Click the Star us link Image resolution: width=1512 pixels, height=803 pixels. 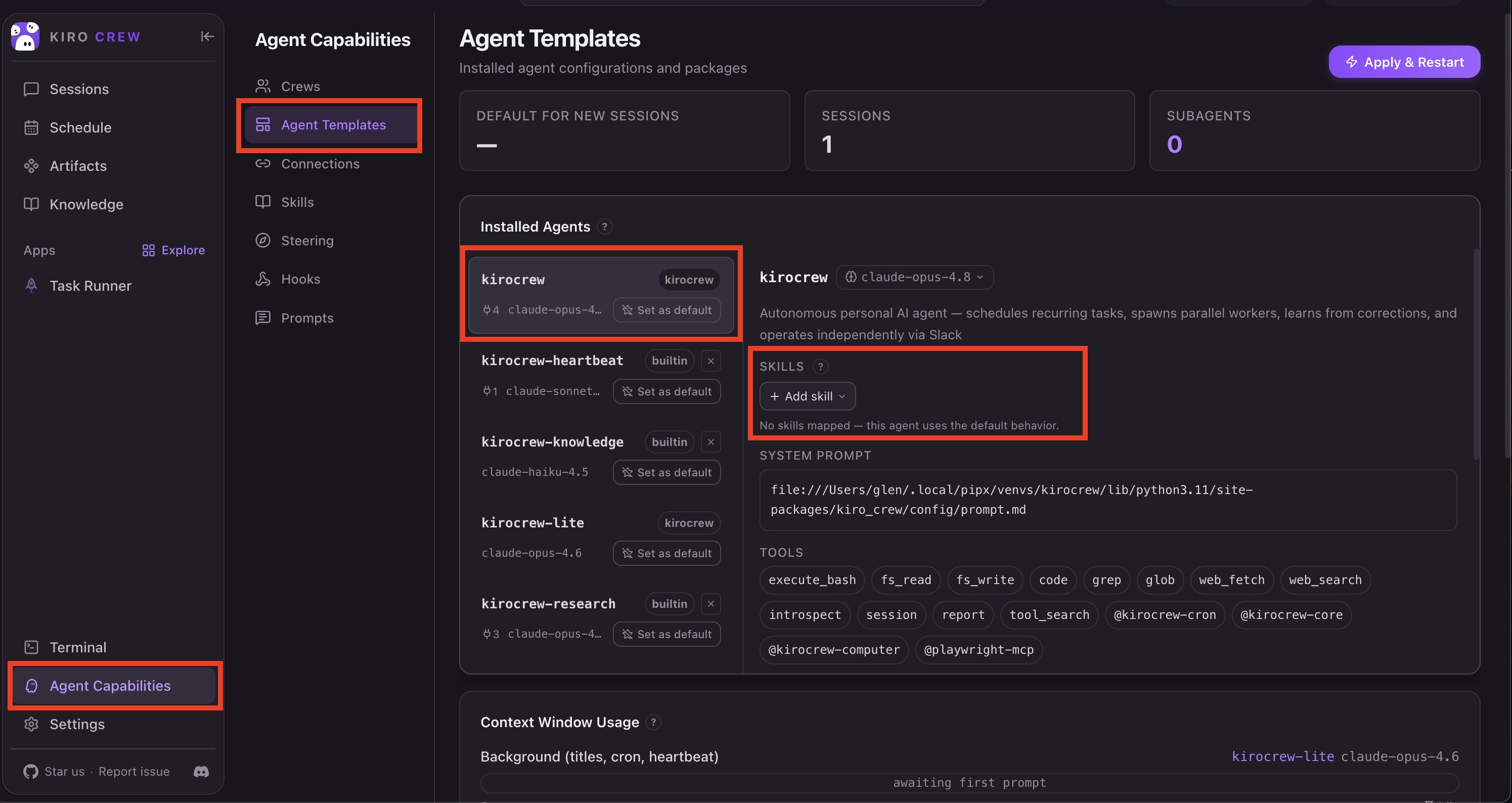(x=65, y=771)
